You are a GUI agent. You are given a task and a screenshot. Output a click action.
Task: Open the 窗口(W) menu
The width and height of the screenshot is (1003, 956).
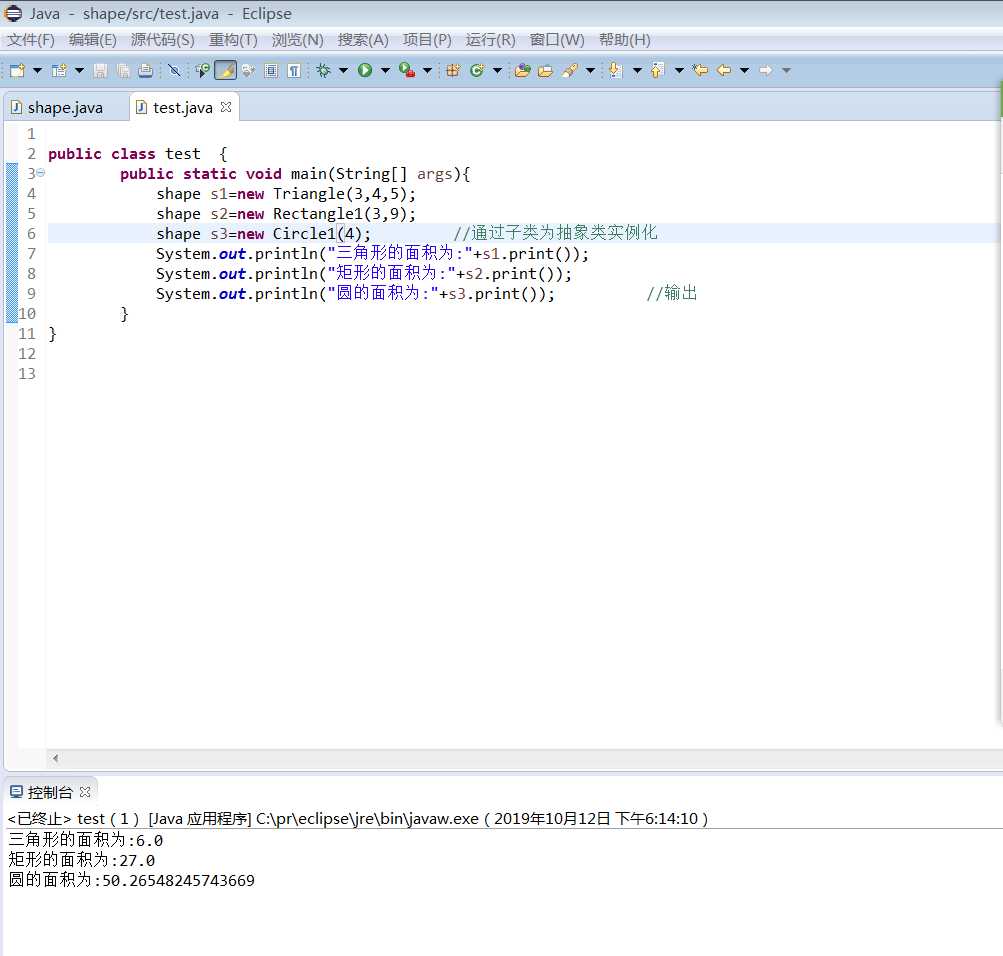(x=557, y=40)
